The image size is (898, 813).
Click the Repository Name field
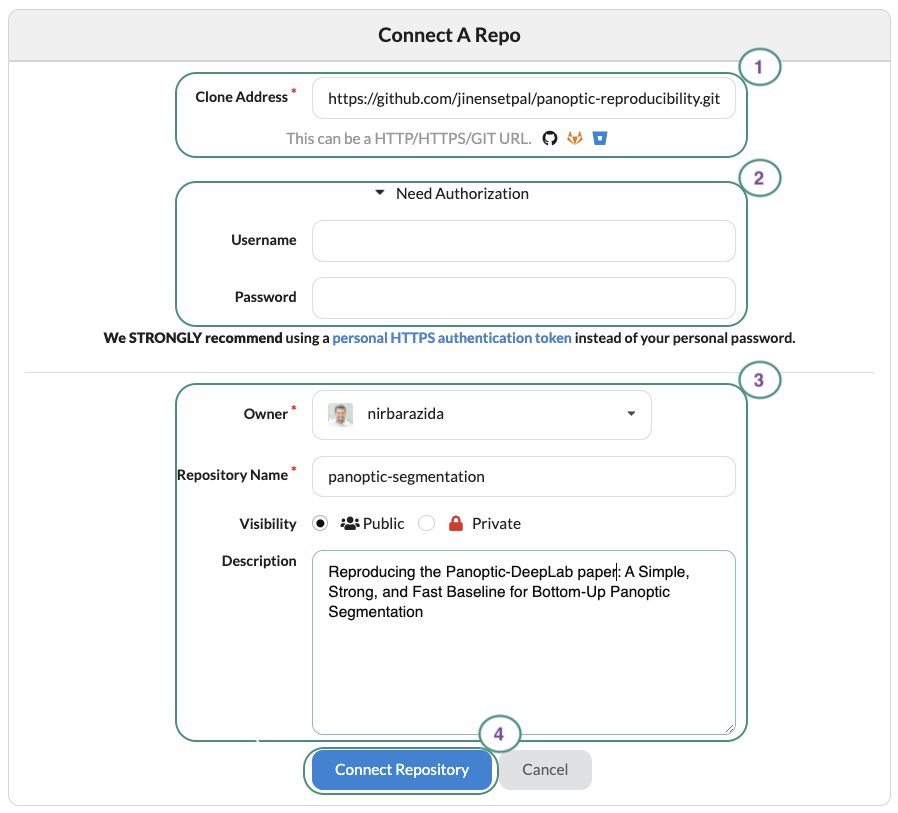[x=524, y=477]
